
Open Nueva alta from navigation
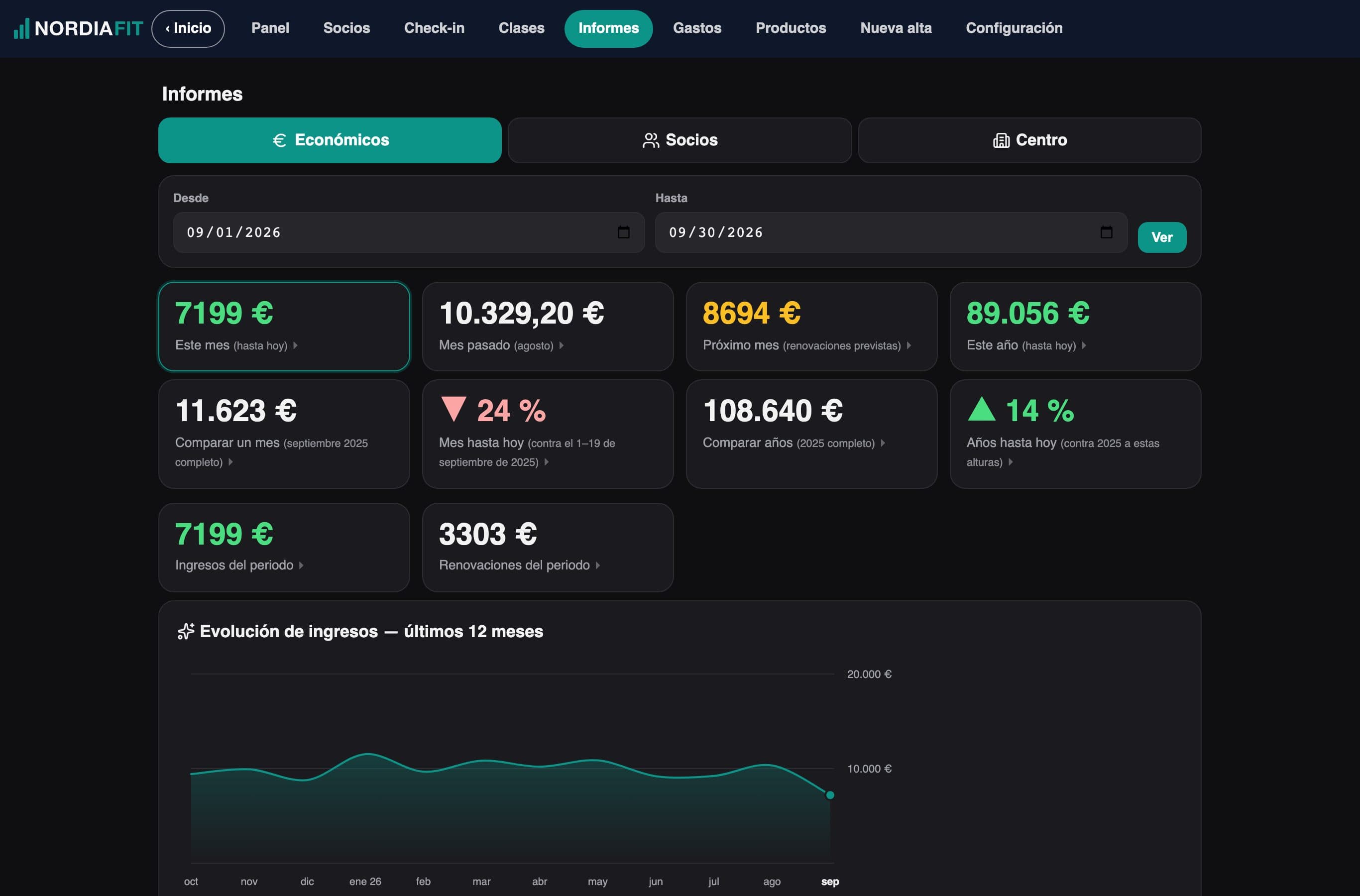click(x=896, y=28)
